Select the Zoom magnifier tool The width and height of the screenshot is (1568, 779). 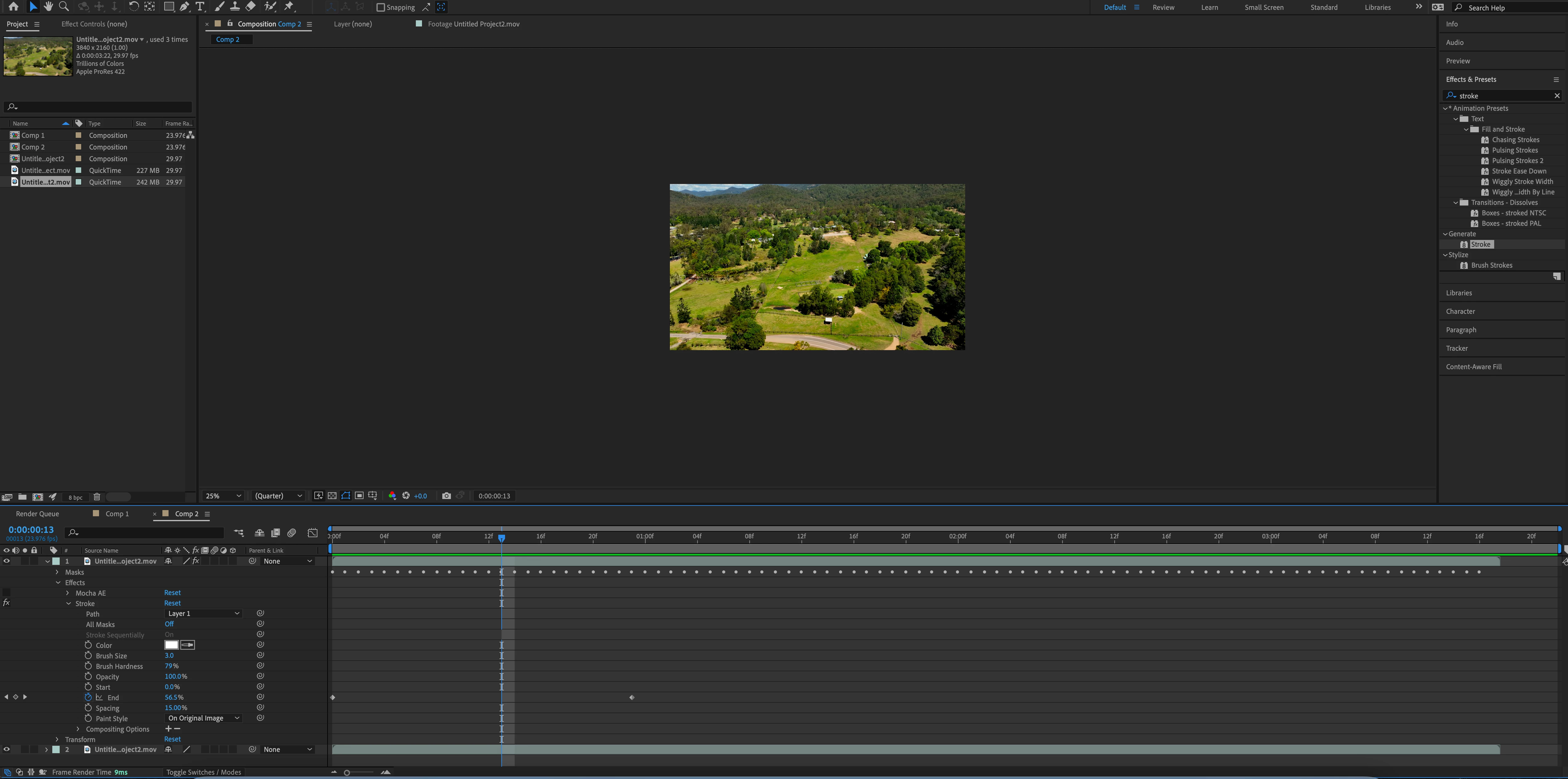(x=63, y=7)
